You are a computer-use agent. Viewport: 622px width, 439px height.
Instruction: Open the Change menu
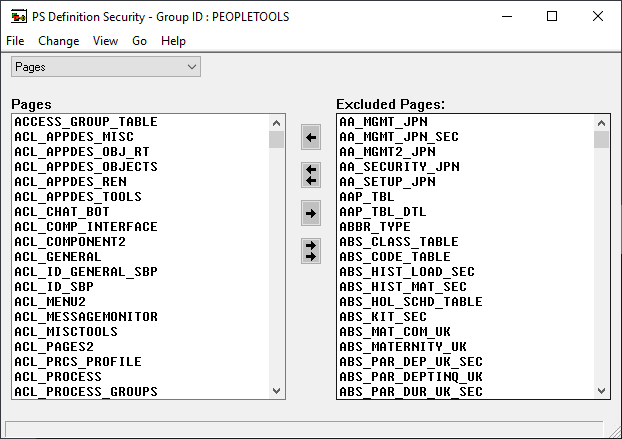click(x=58, y=41)
